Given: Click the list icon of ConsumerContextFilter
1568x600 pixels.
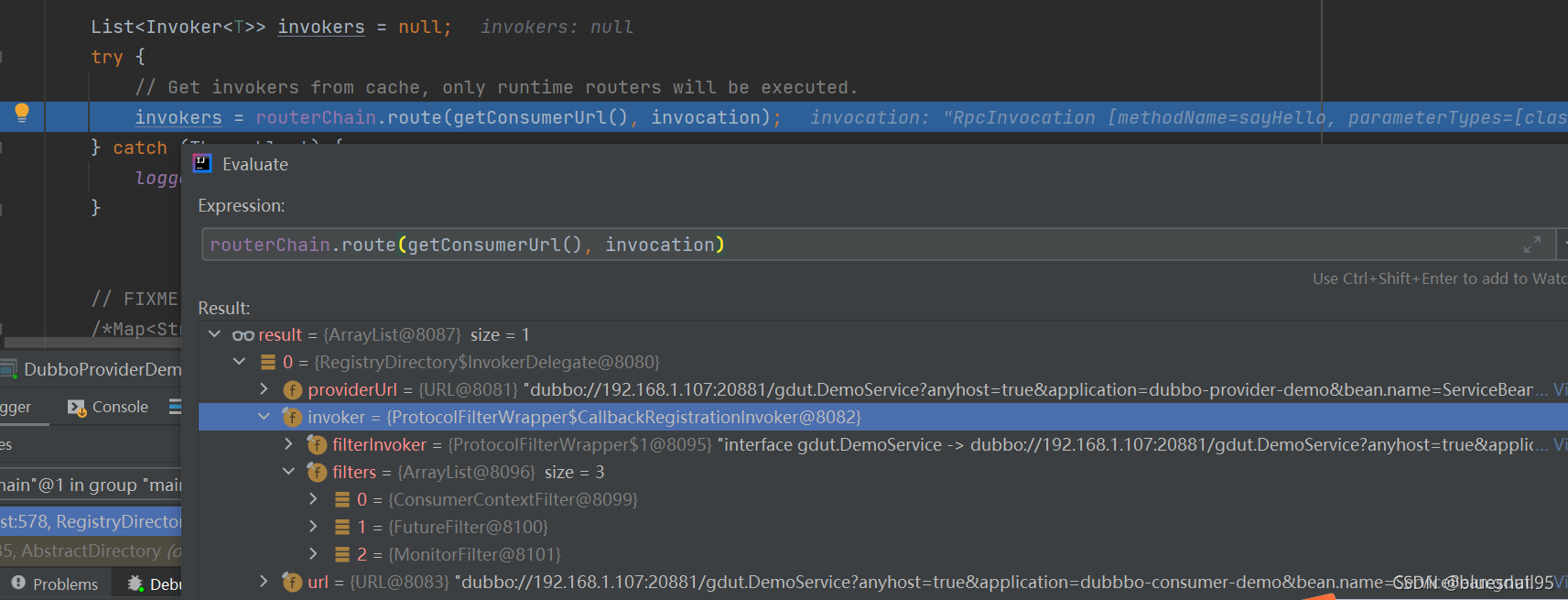Looking at the screenshot, I should (342, 499).
